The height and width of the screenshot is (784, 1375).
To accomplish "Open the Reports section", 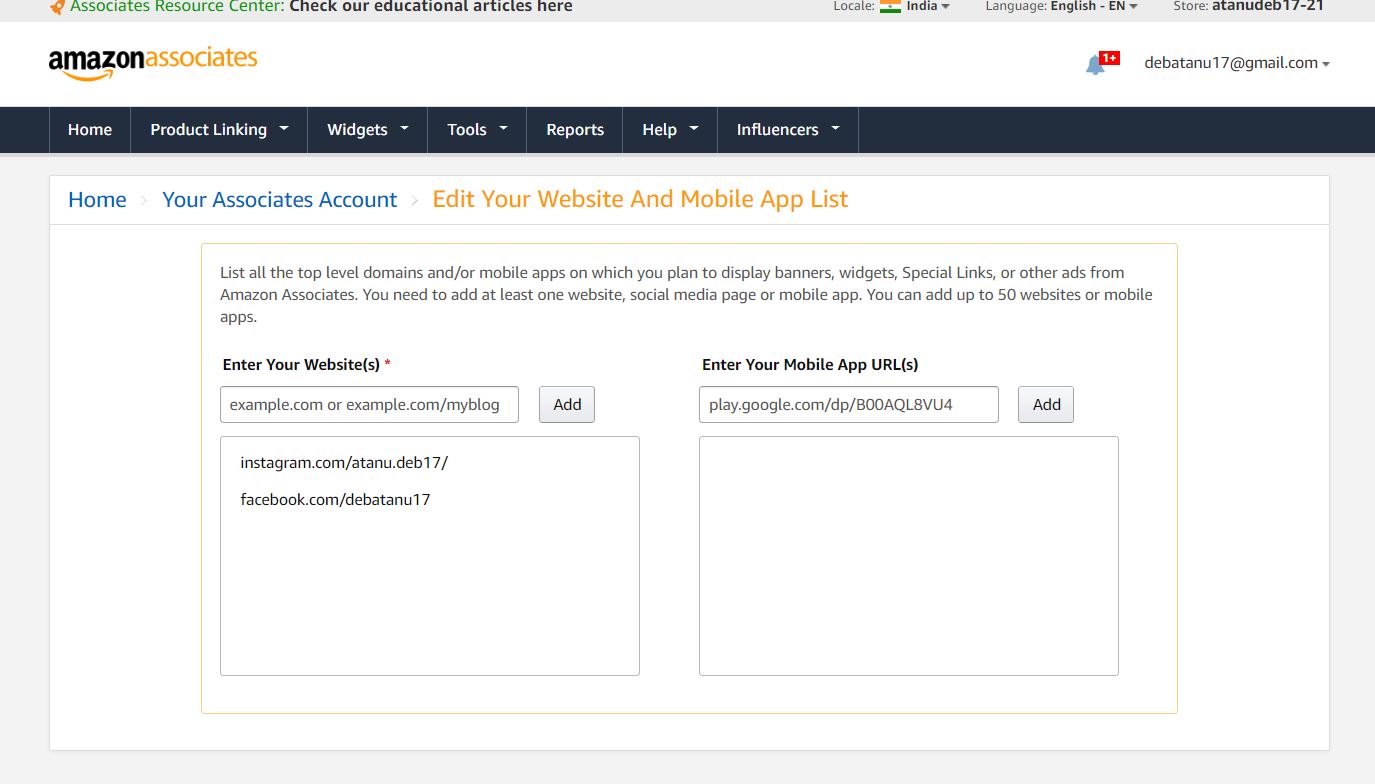I will coord(575,129).
